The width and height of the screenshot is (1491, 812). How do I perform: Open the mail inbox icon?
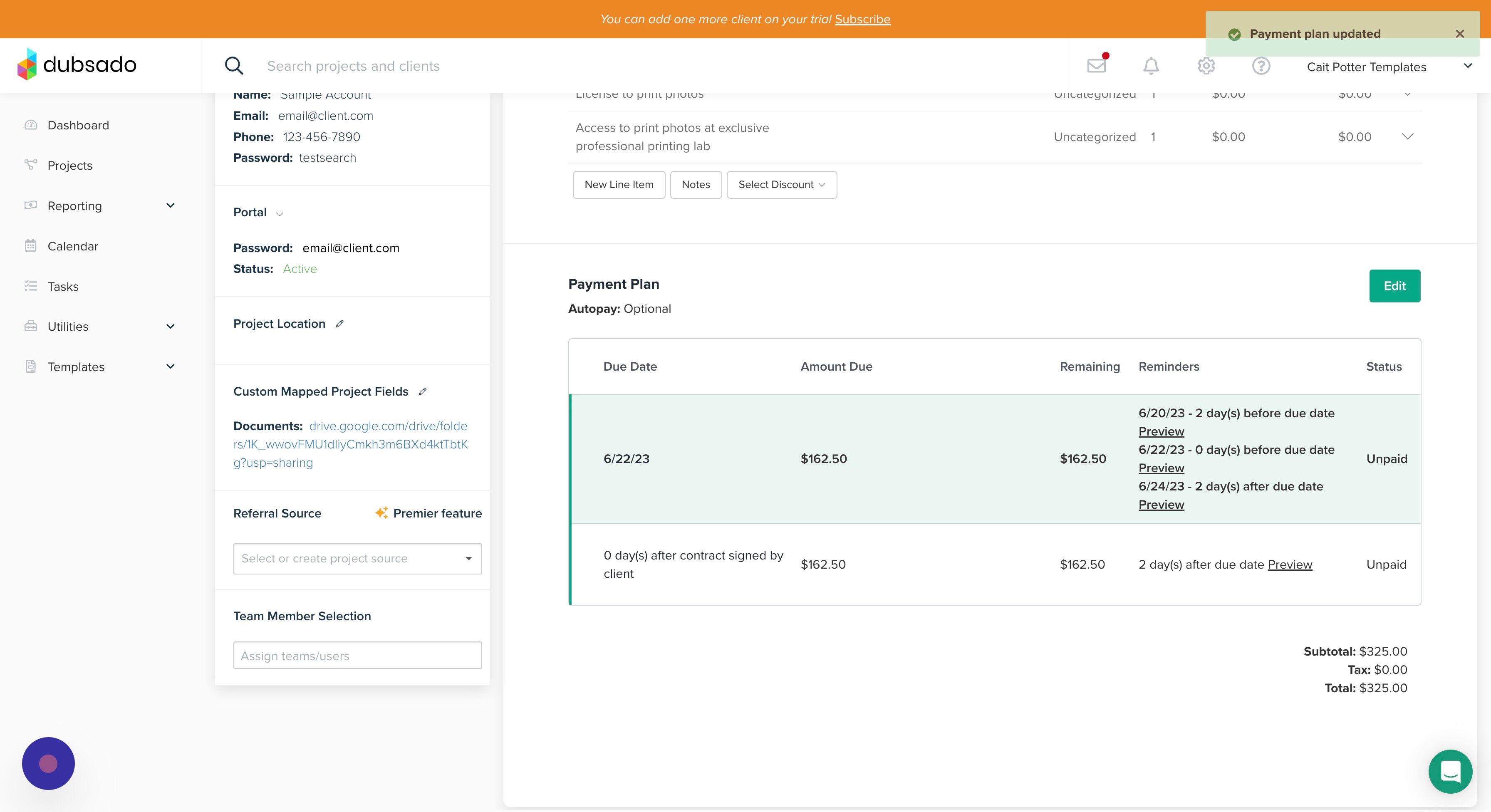(1096, 65)
